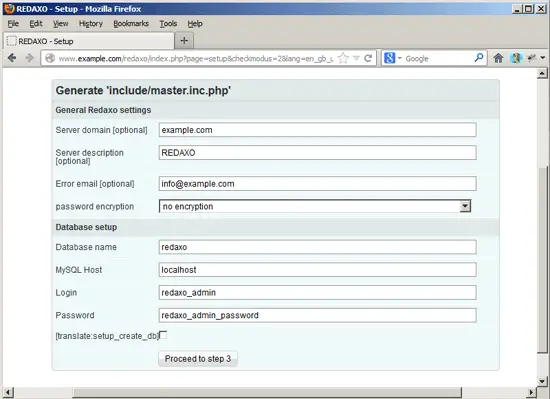Open the URL history dropdown arrow
Viewport: 550px width, 399px height.
click(356, 58)
